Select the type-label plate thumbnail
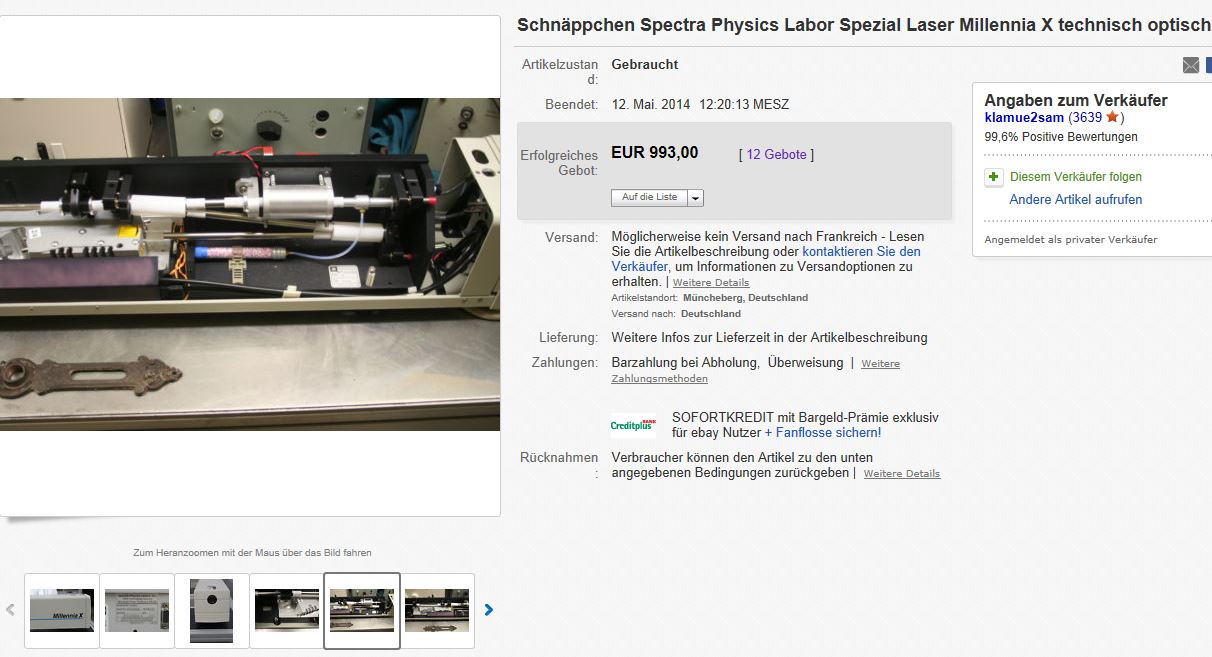 [x=137, y=609]
